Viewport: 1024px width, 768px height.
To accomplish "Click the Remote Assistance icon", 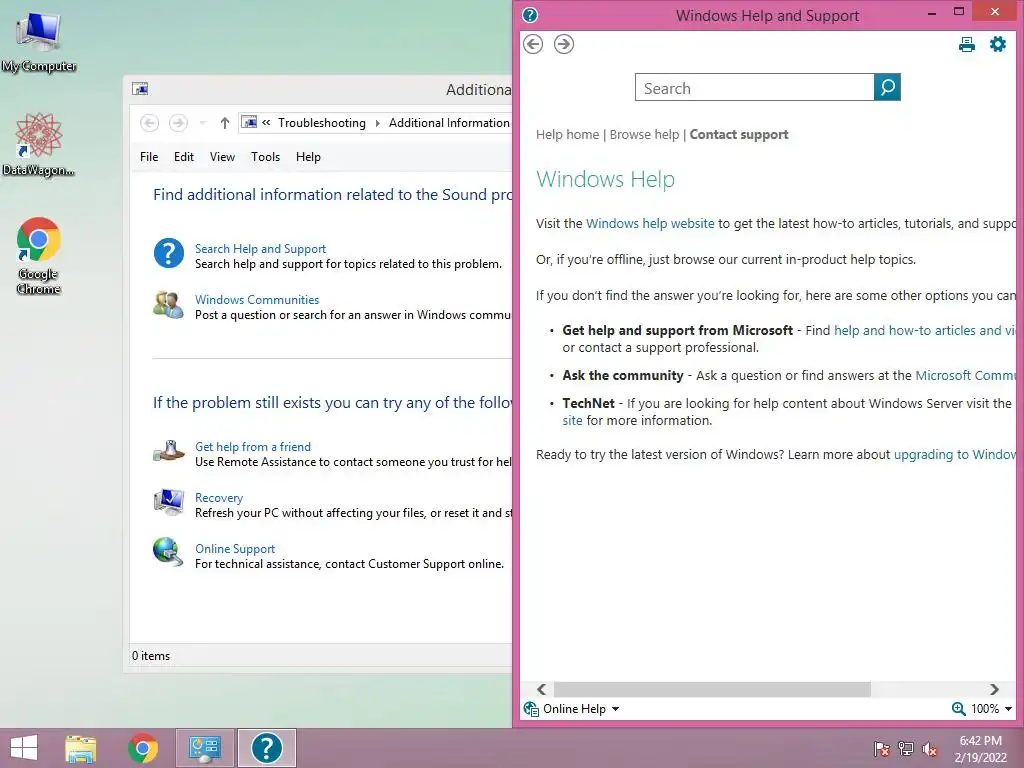I will click(x=168, y=451).
